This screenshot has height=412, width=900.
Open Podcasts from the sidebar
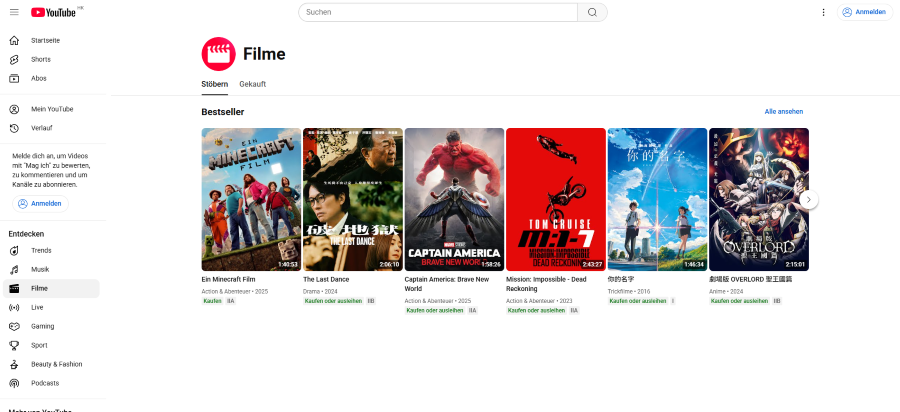tap(51, 383)
